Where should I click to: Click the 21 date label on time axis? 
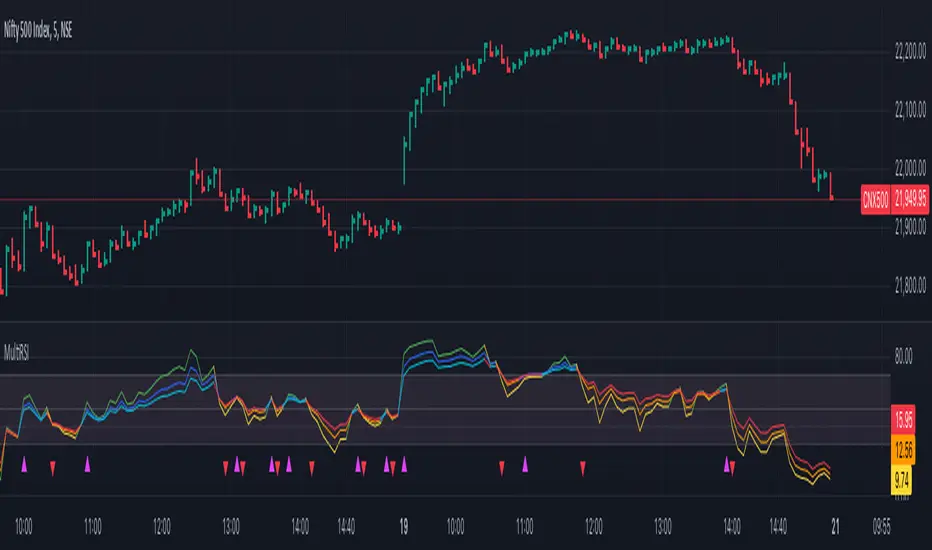(835, 526)
